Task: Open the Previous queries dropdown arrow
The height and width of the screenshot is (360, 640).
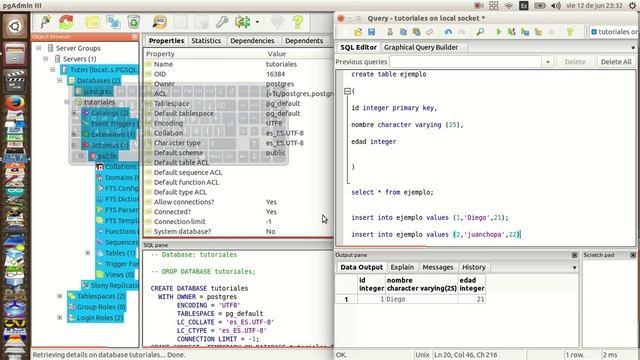Action: (x=547, y=62)
